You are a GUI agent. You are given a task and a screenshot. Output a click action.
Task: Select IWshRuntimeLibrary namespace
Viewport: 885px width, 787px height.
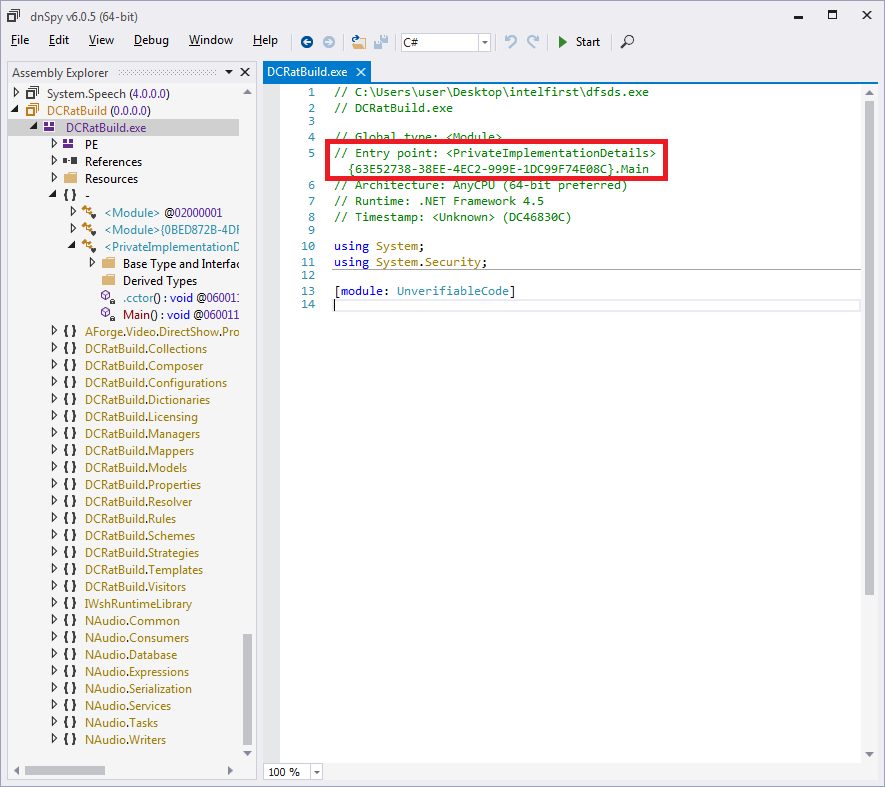click(x=138, y=604)
